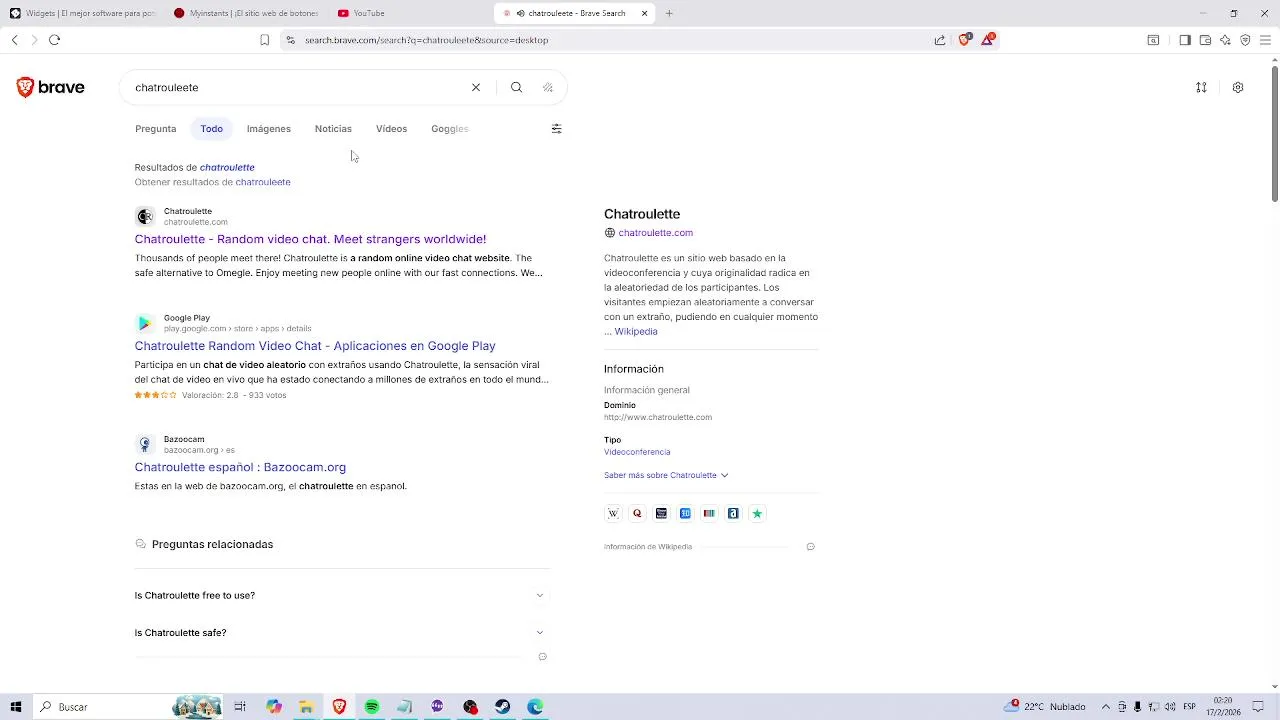The image size is (1280, 720).
Task: Click the AI answer sparkle icon in the search box
Action: tap(548, 88)
